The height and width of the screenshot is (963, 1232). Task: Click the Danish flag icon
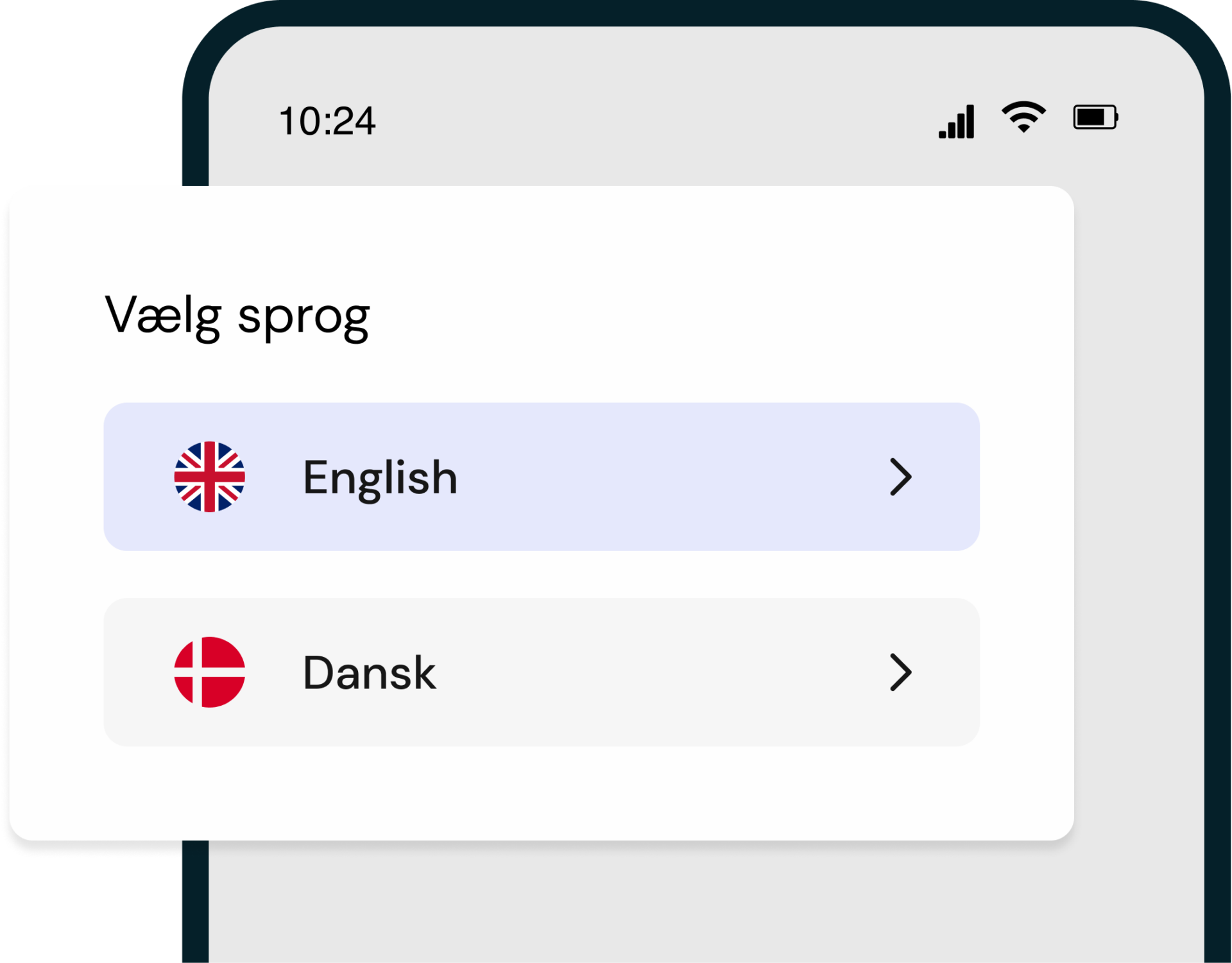[x=209, y=672]
